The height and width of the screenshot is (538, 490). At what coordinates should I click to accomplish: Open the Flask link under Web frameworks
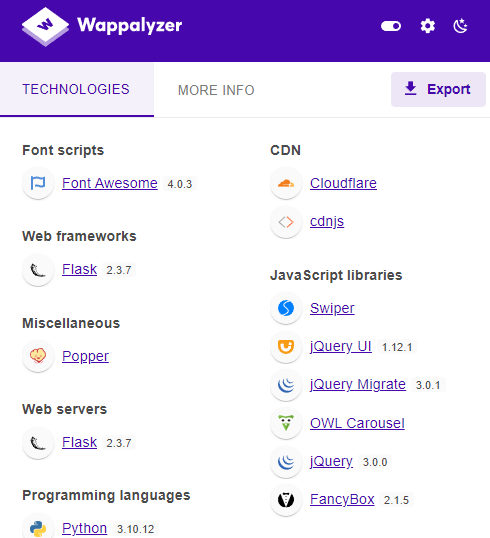coord(80,269)
